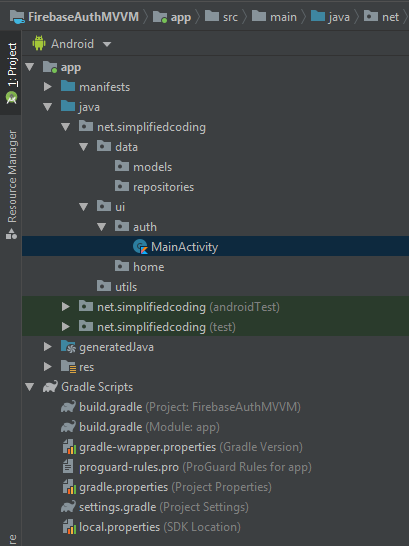Click the src breadcrumb folder

point(222,17)
